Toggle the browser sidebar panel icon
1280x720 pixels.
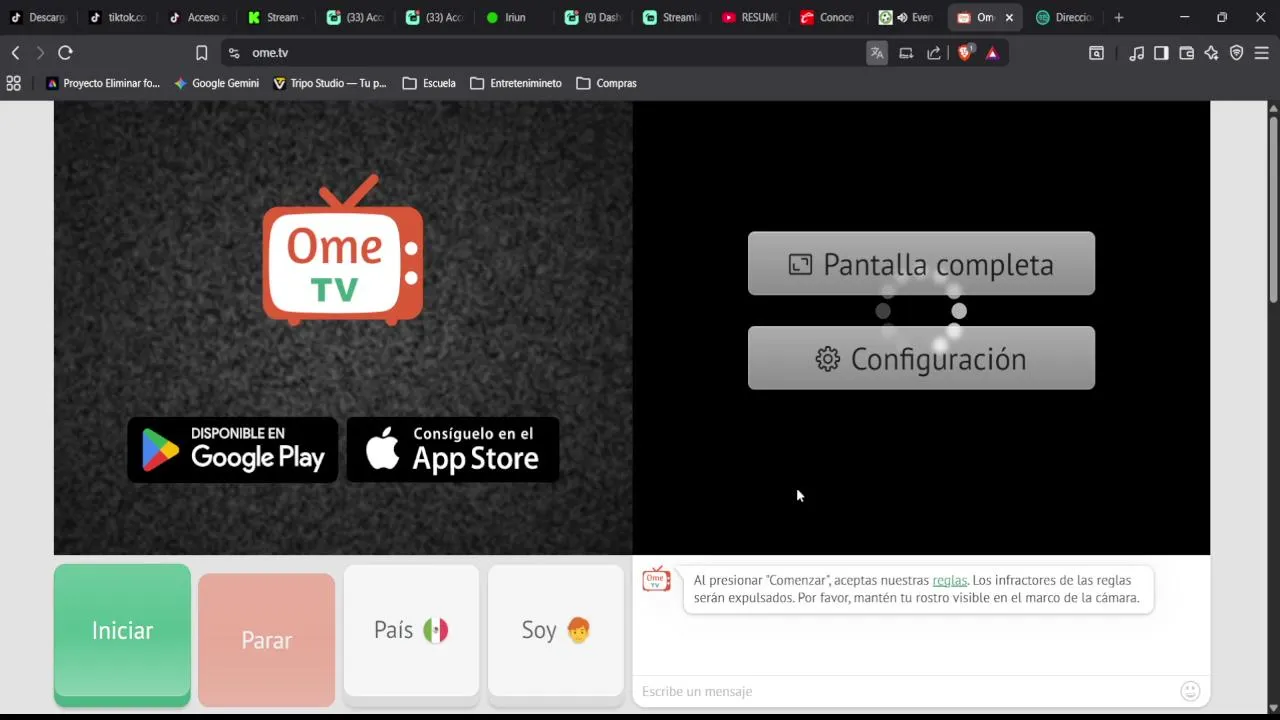coord(1161,53)
